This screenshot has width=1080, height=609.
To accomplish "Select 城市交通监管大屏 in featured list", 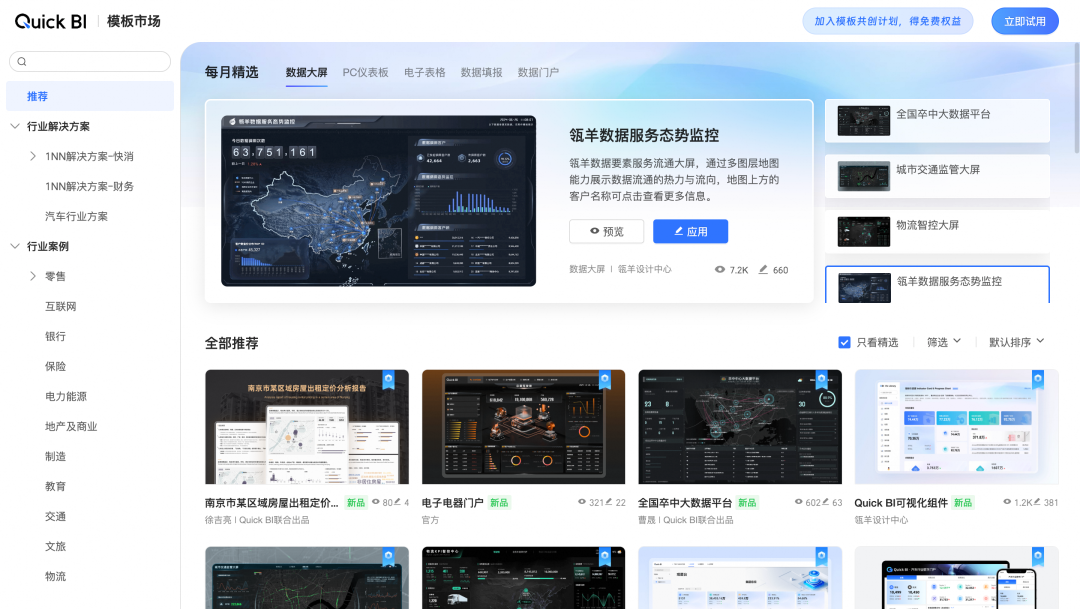I will (937, 176).
